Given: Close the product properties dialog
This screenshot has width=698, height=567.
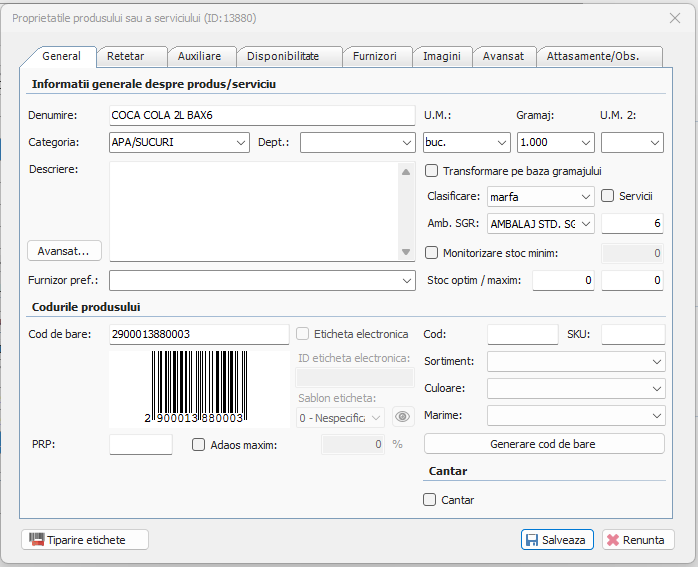Looking at the screenshot, I should [x=673, y=17].
